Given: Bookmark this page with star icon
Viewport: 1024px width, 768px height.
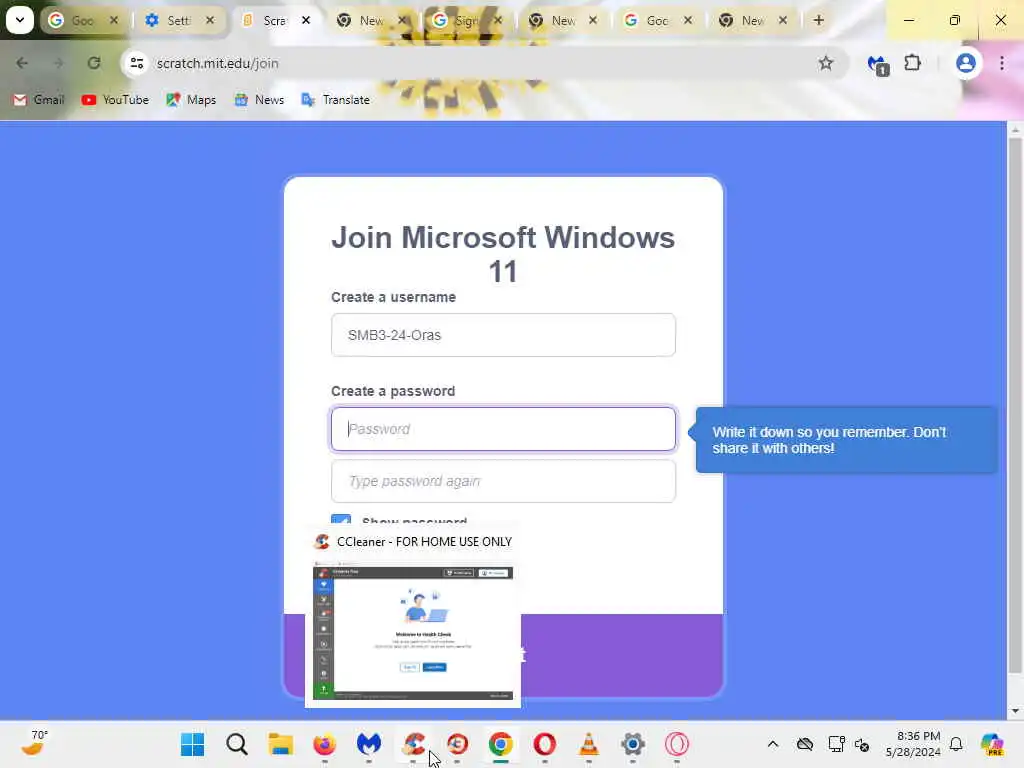Looking at the screenshot, I should pos(825,63).
